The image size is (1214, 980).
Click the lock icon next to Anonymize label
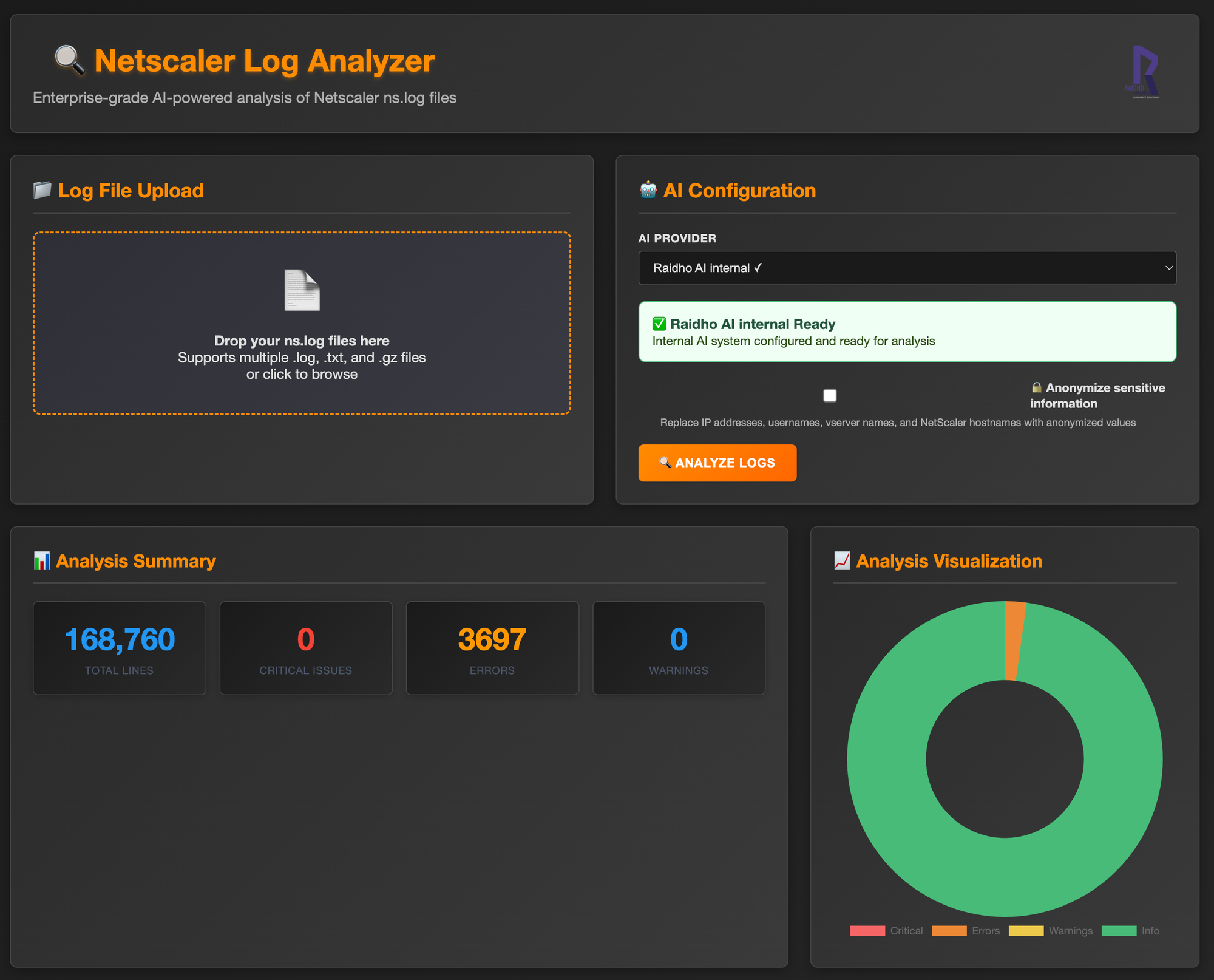1037,387
